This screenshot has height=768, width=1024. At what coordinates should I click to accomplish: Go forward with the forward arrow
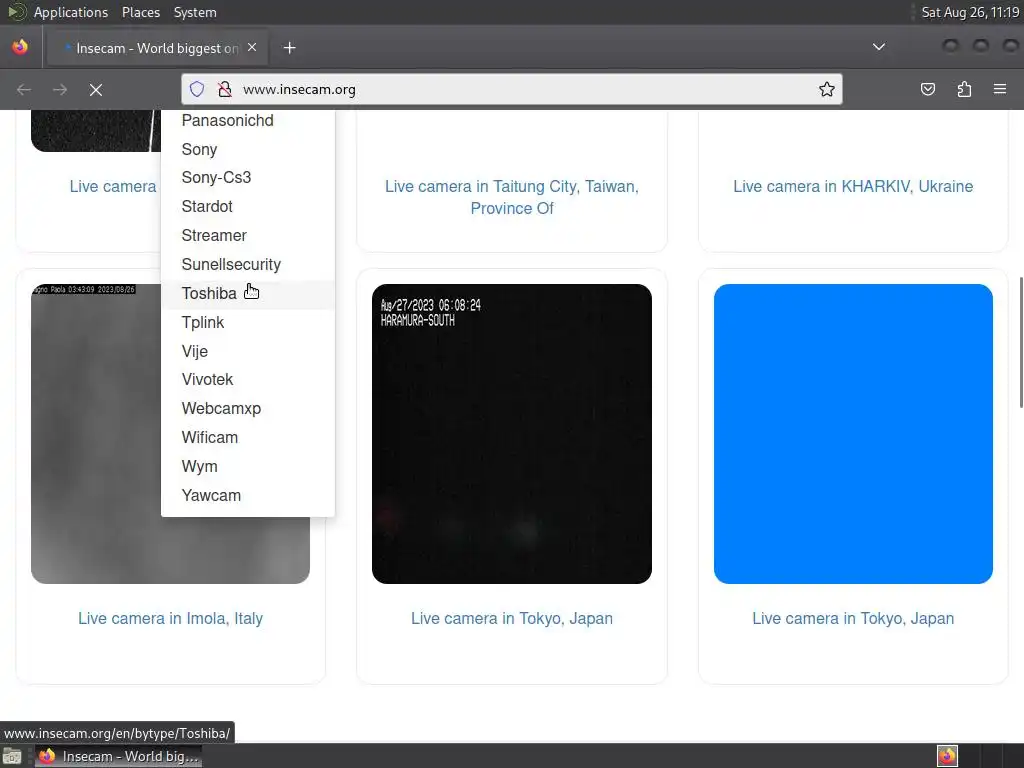point(59,89)
